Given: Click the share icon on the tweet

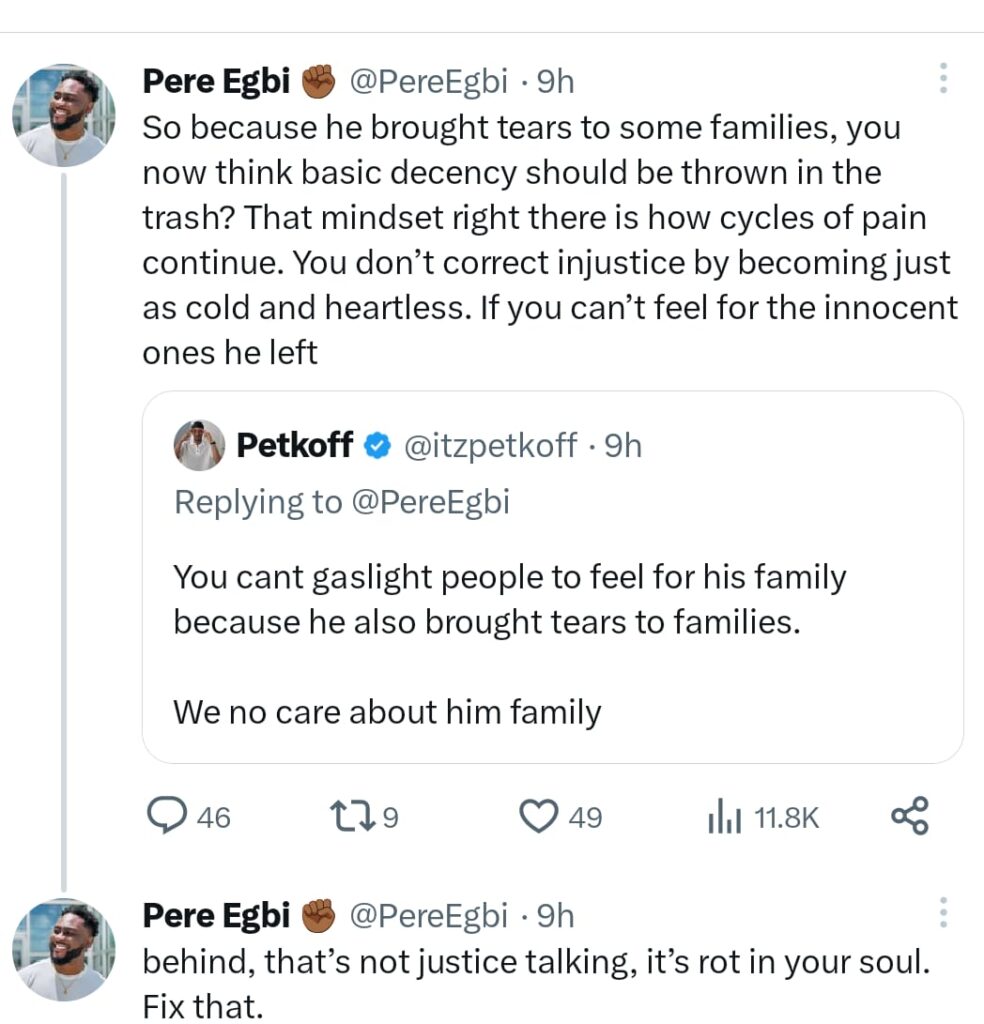Looking at the screenshot, I should point(909,816).
